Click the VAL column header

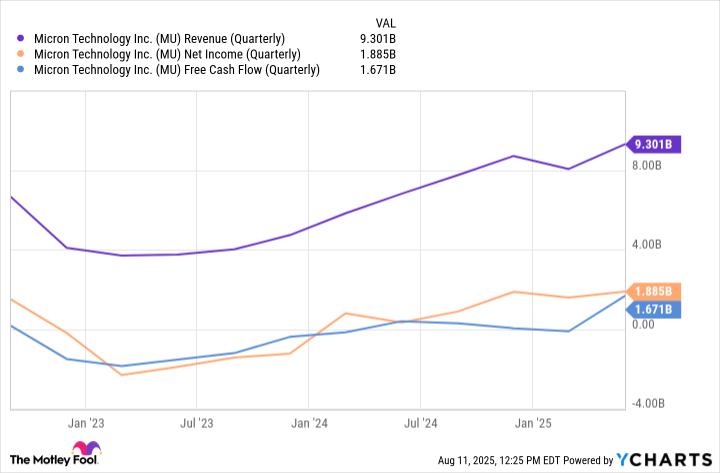pyautogui.click(x=385, y=23)
